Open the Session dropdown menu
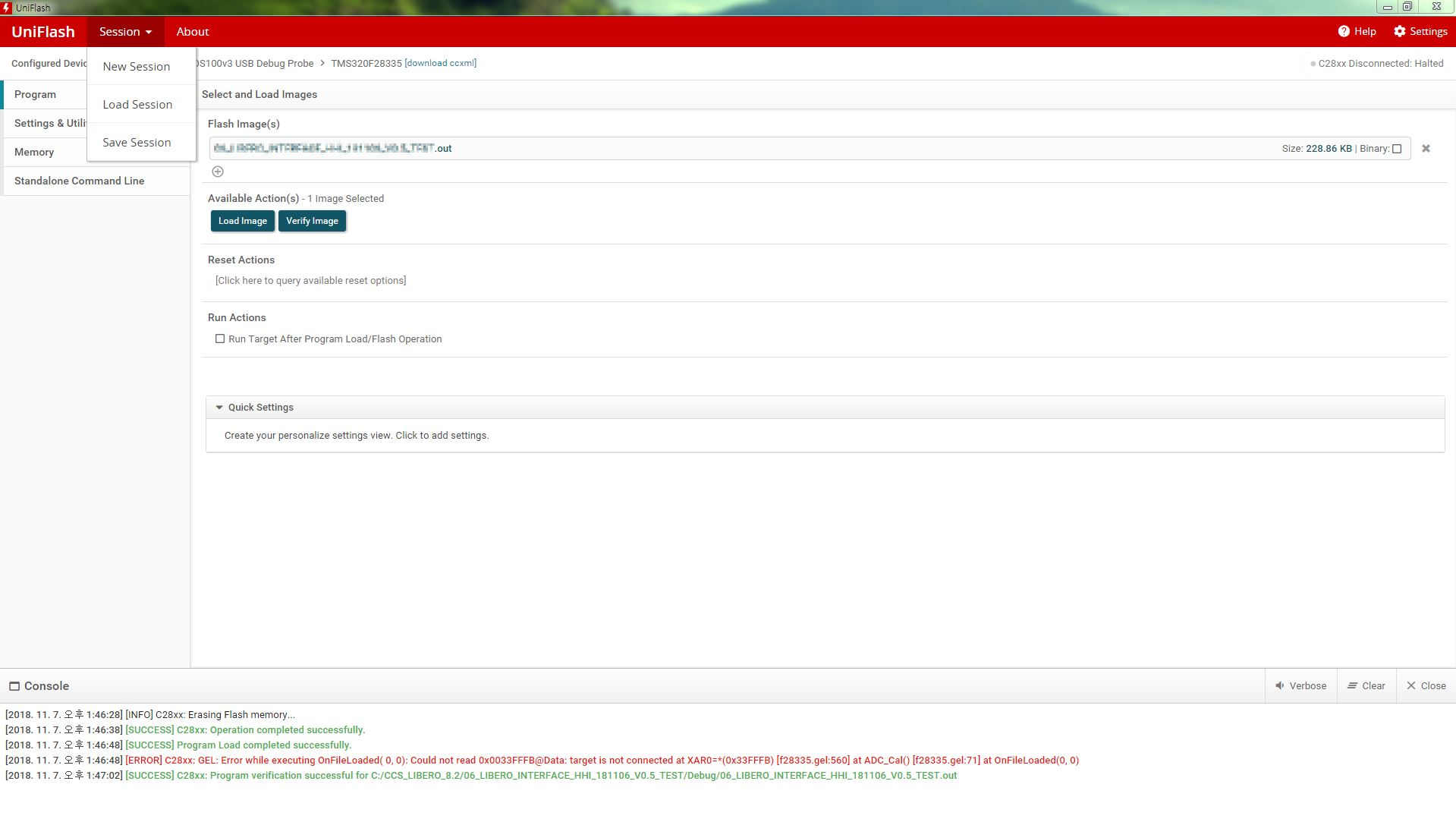This screenshot has height=819, width=1456. tap(125, 31)
